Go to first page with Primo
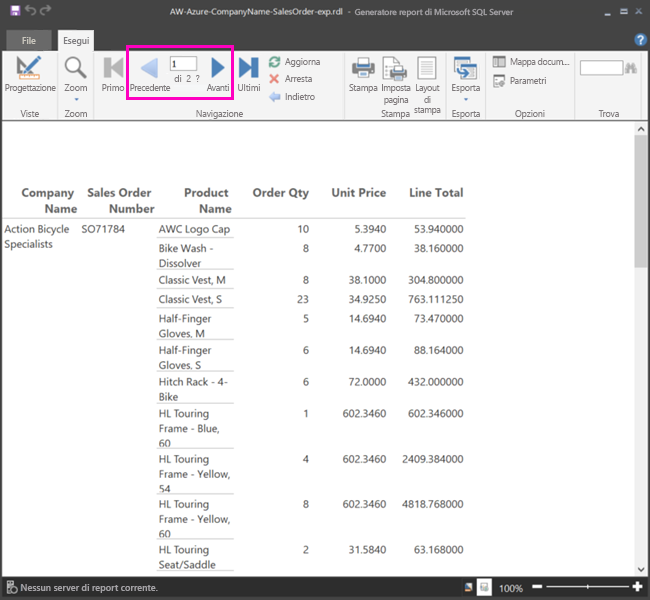This screenshot has height=600, width=650. click(113, 74)
